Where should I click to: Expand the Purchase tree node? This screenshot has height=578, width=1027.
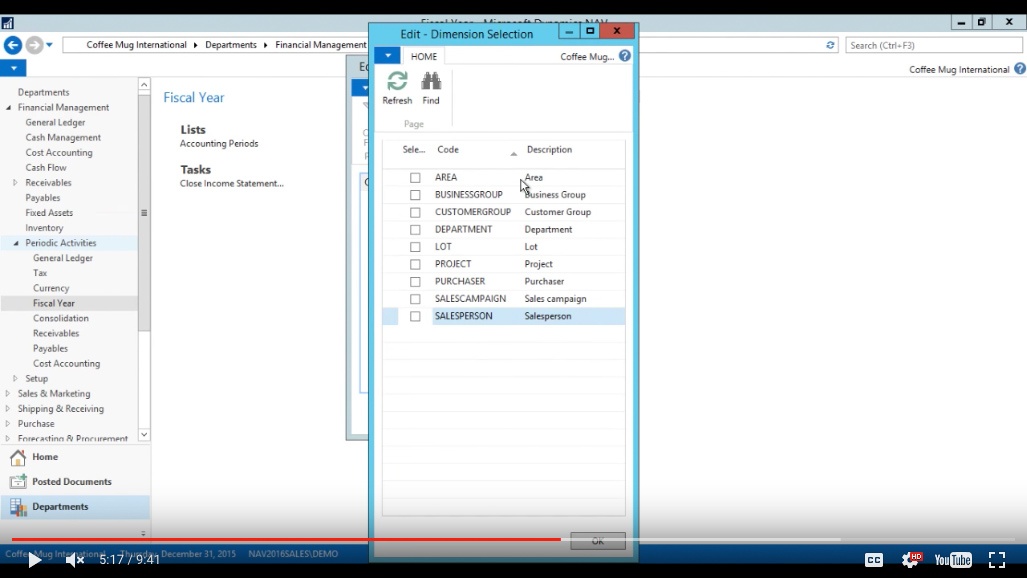(x=8, y=424)
